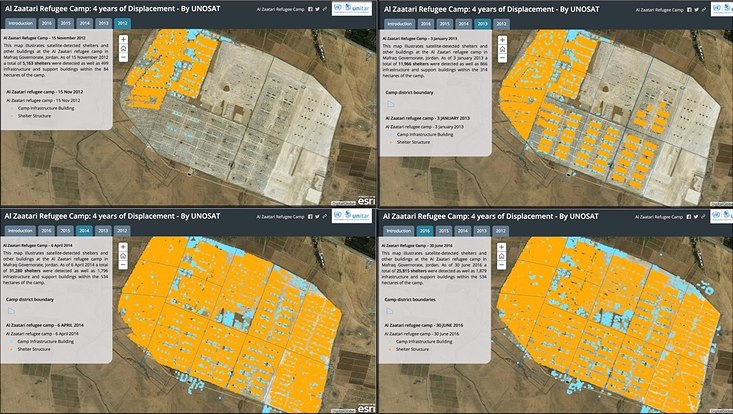
Task: Select active 2013 tab in the 2013 view
Action: 482,24
